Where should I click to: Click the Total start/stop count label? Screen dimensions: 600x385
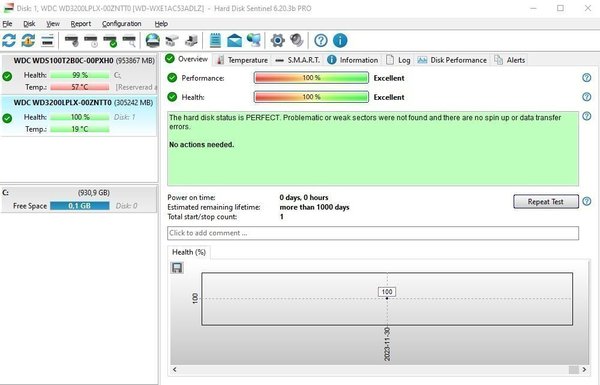click(202, 217)
